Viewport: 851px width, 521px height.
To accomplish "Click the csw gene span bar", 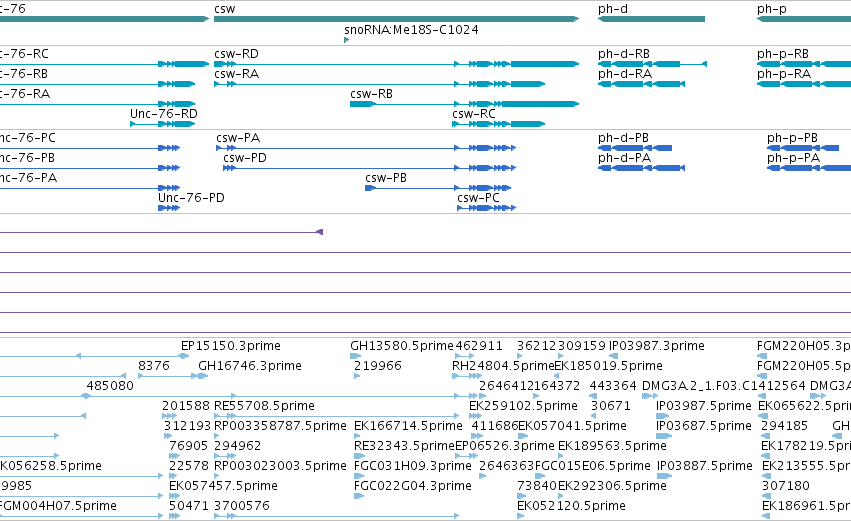I will pyautogui.click(x=396, y=19).
